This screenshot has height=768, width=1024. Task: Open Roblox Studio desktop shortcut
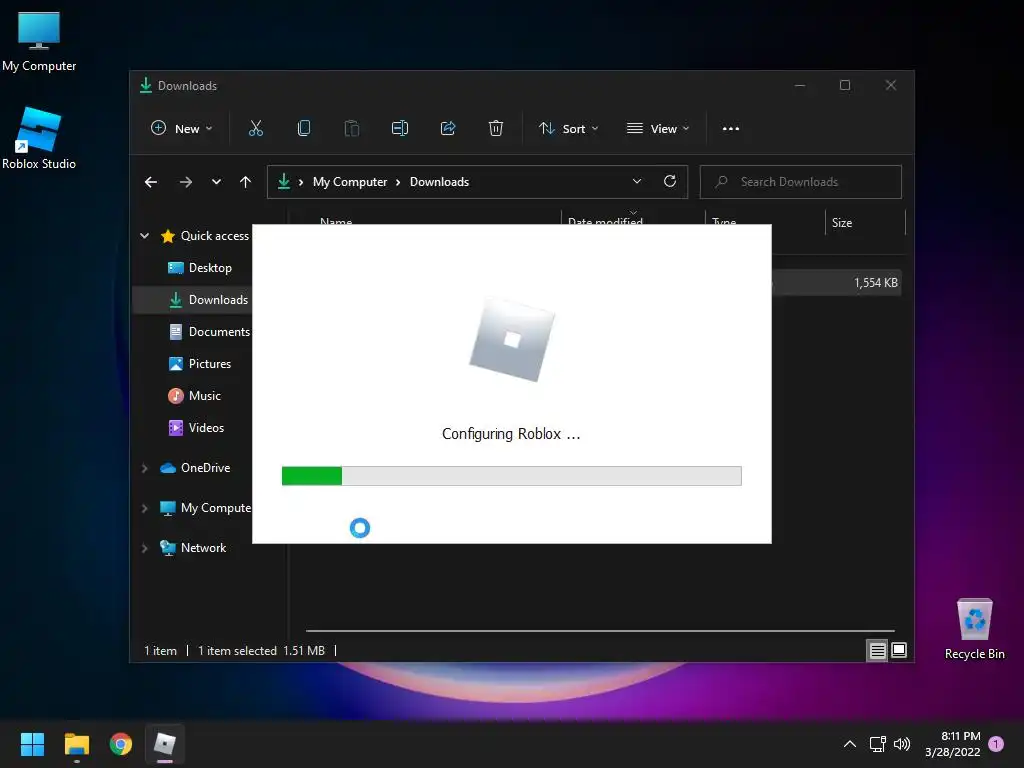pyautogui.click(x=39, y=138)
